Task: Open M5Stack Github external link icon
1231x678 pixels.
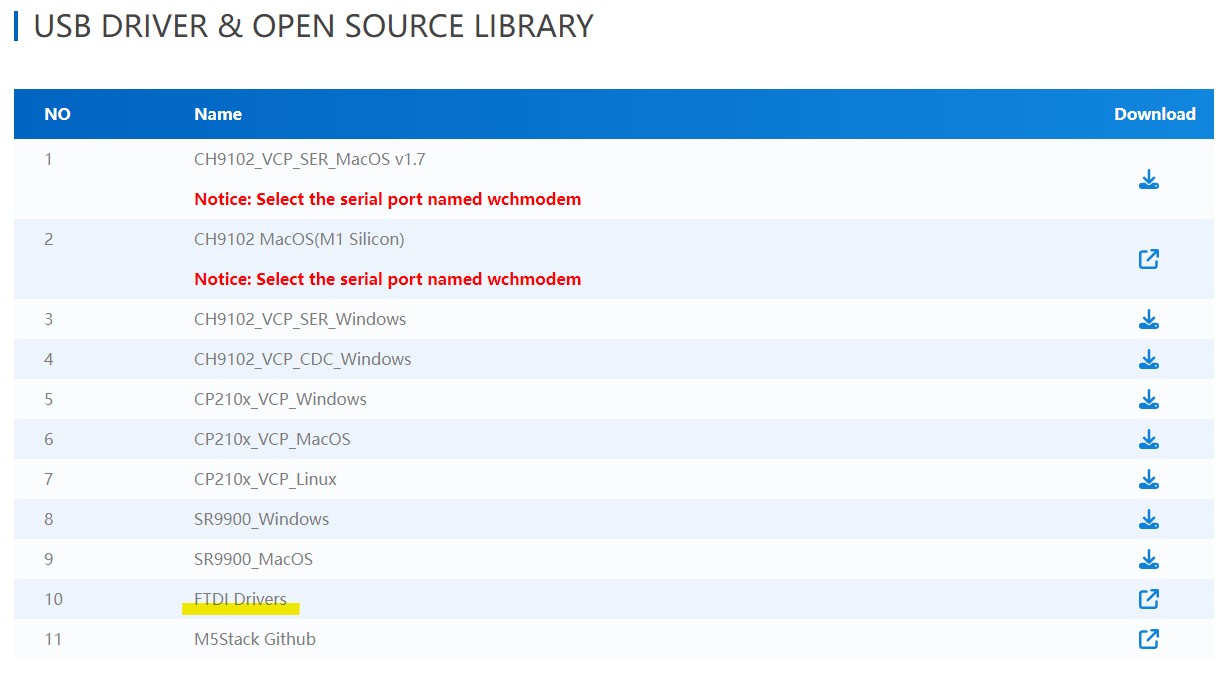Action: [1149, 638]
